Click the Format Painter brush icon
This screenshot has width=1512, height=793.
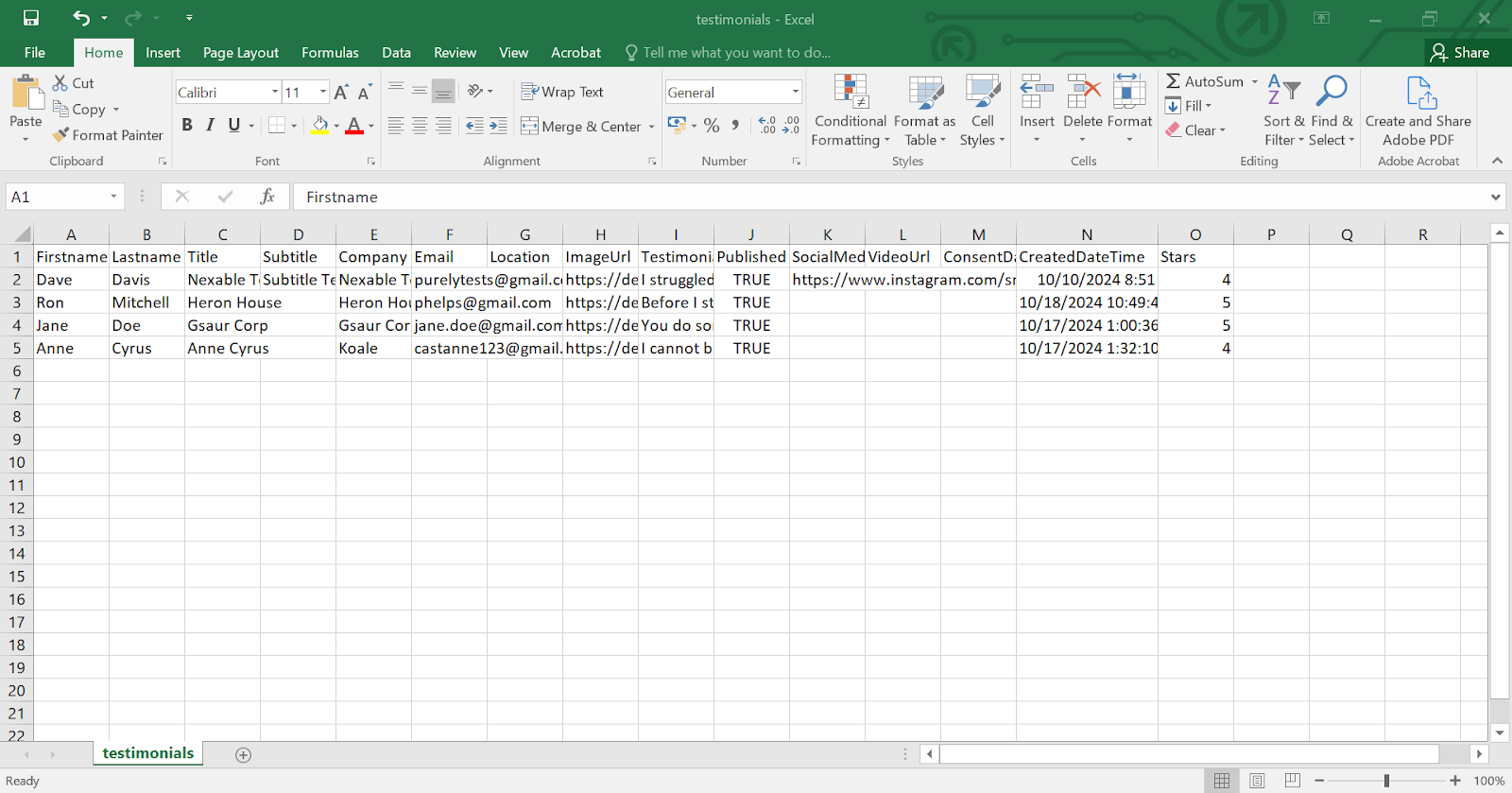(61, 135)
